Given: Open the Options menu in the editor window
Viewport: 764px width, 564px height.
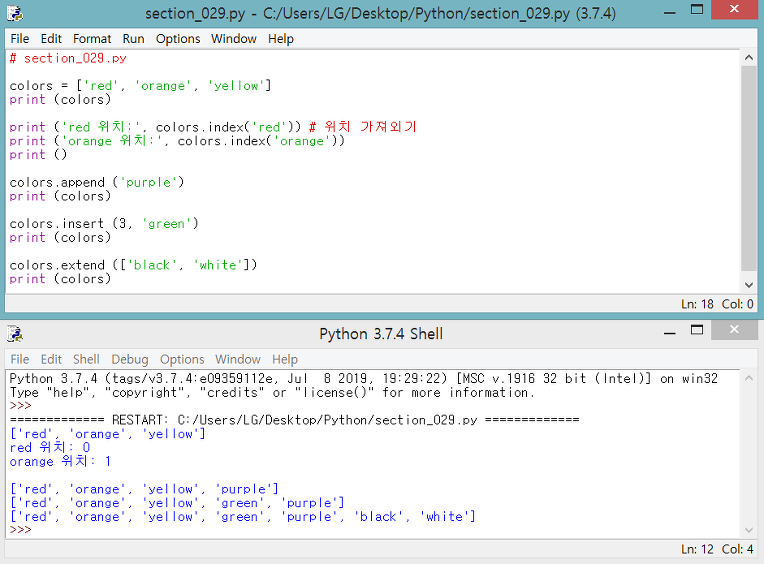Looking at the screenshot, I should pos(178,38).
